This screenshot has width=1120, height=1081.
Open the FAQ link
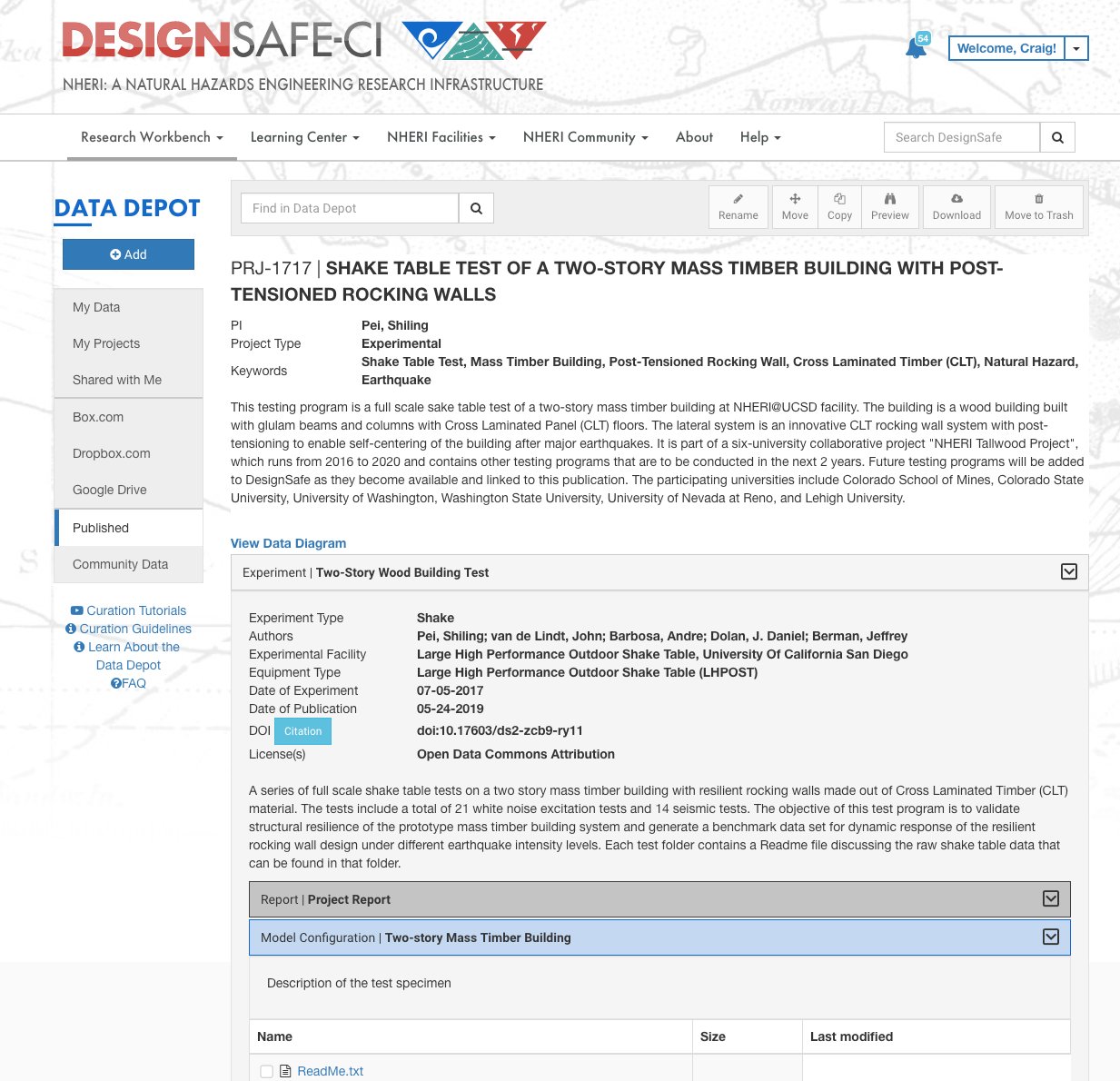128,683
